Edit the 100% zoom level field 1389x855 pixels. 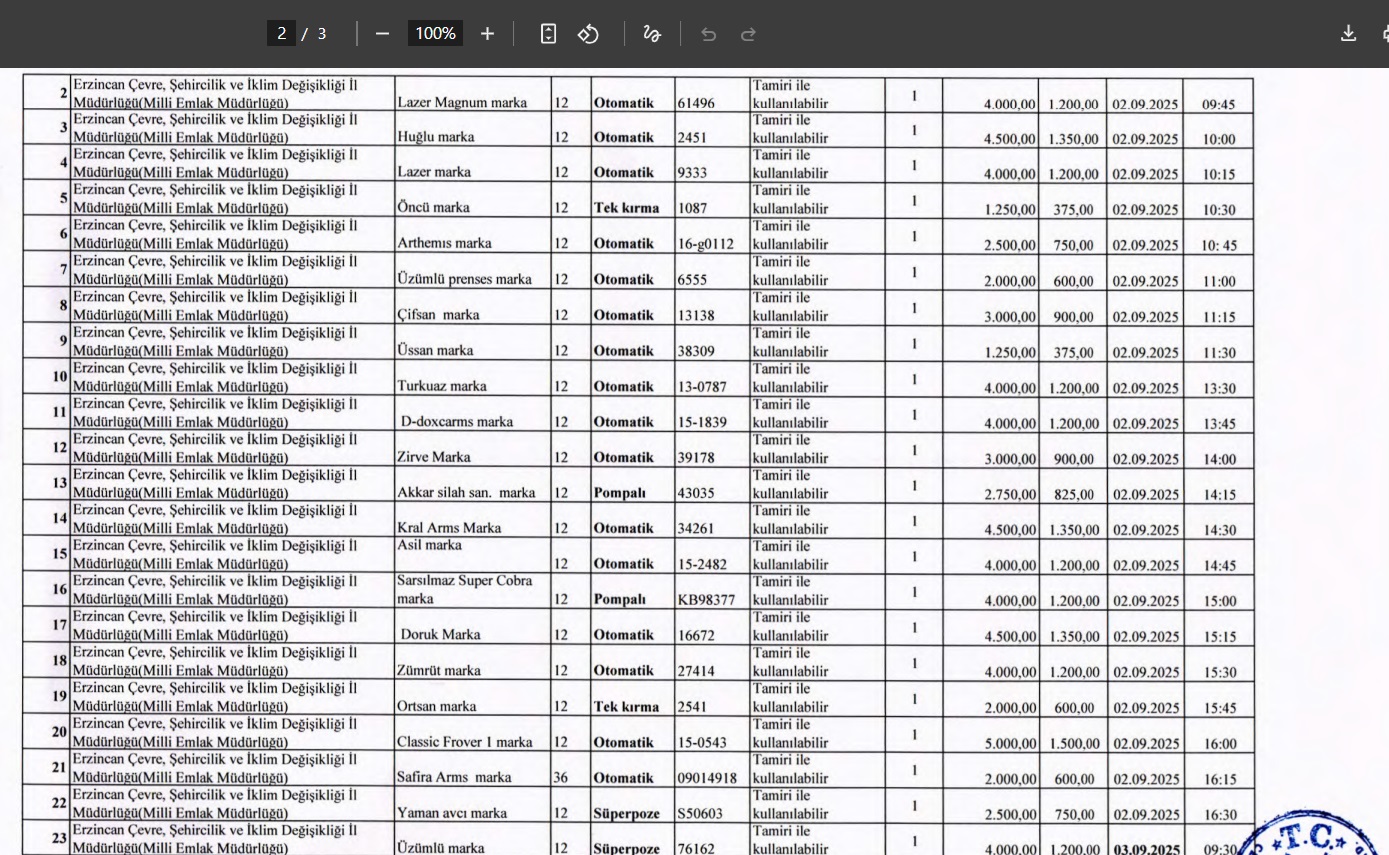[435, 33]
